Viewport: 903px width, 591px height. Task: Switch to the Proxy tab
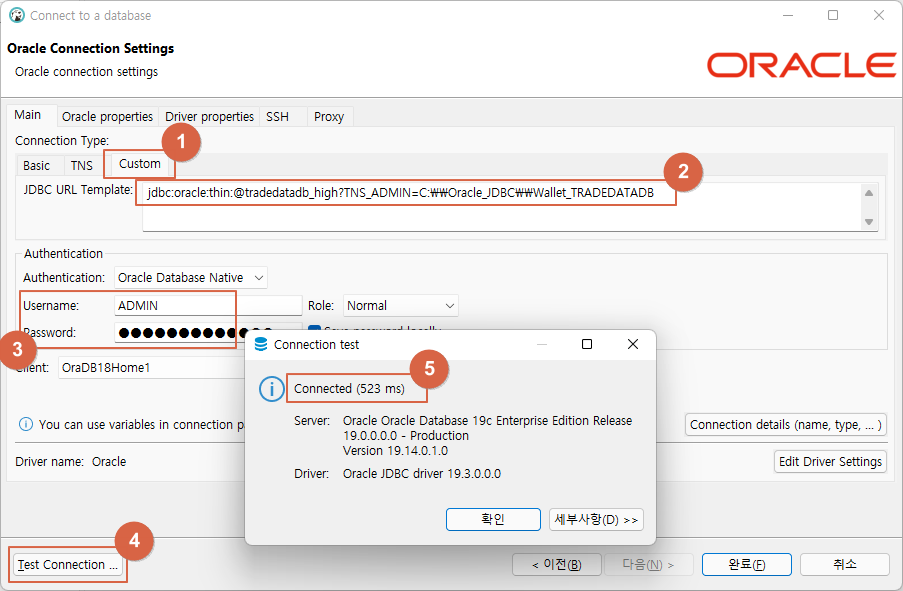pyautogui.click(x=329, y=116)
